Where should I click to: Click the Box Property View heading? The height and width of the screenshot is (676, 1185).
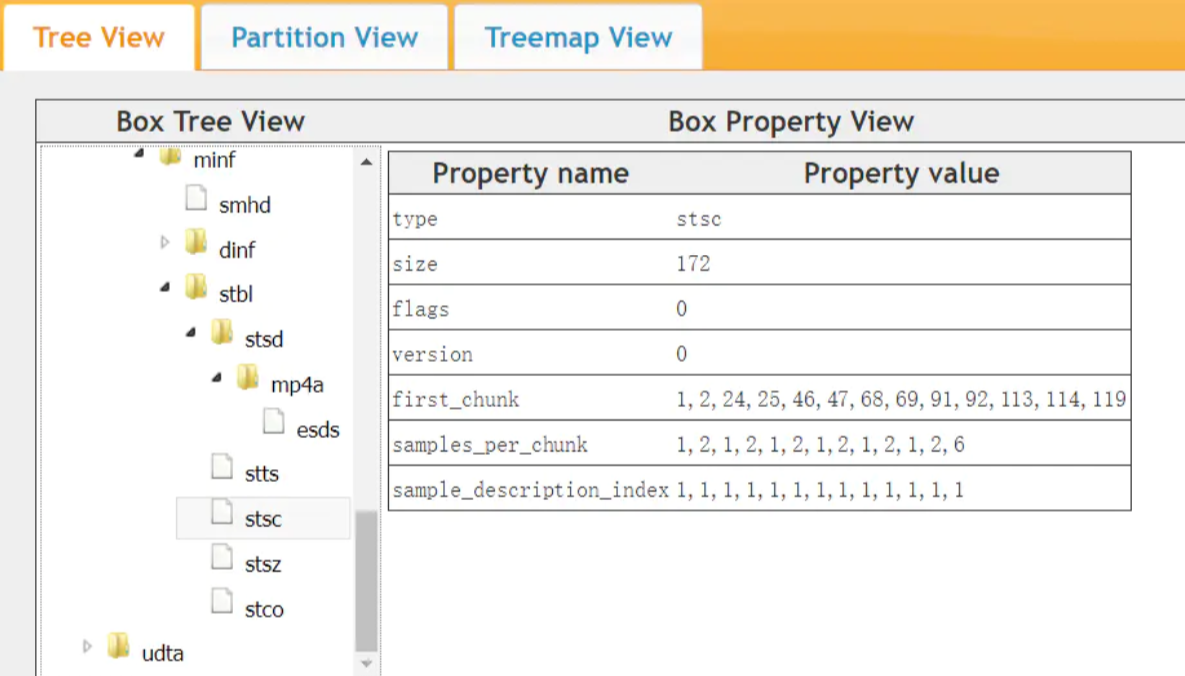(x=791, y=122)
